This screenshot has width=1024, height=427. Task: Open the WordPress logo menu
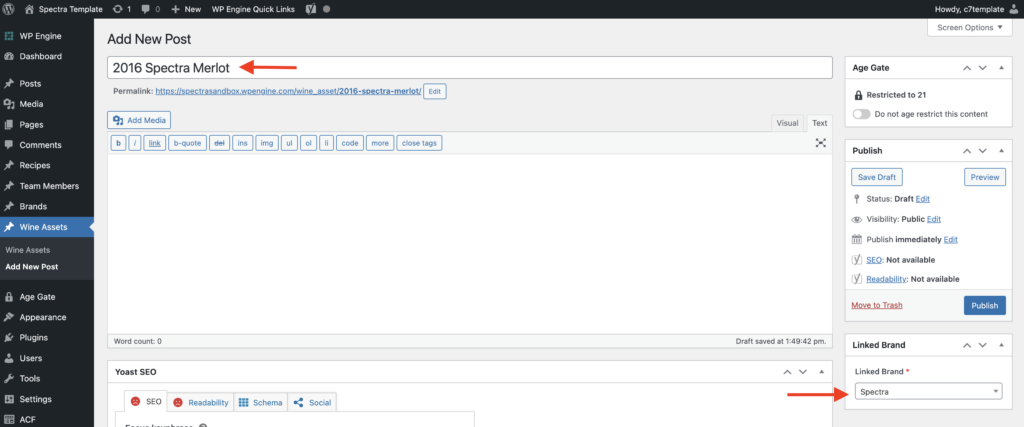[x=9, y=9]
